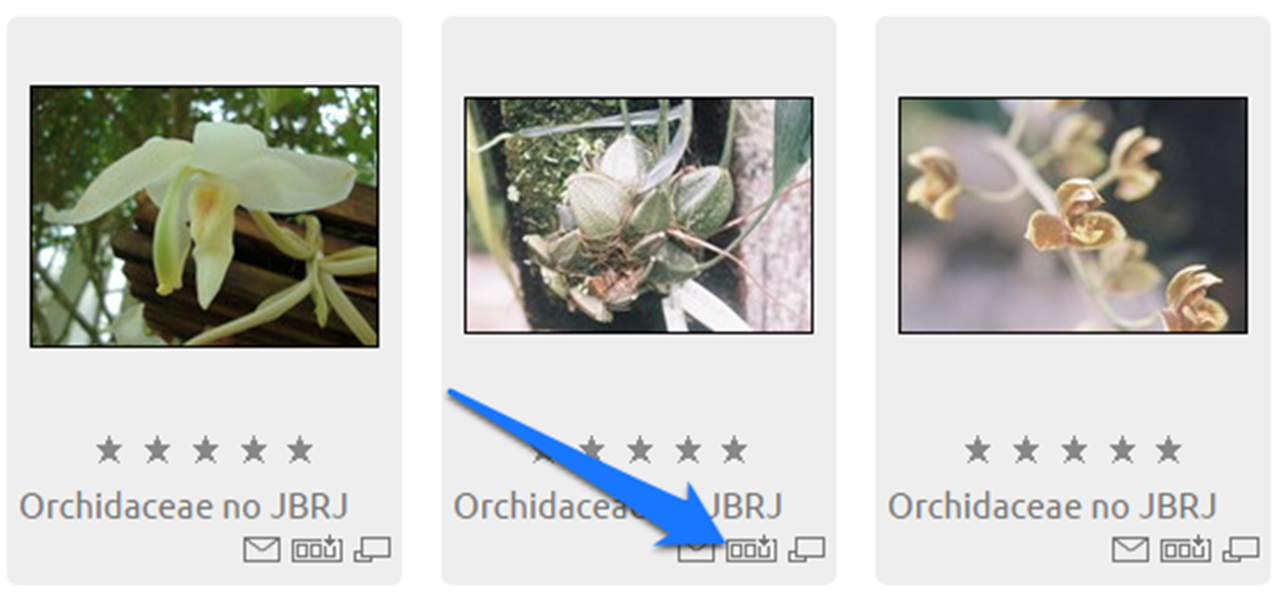Click the download icon on brown orchids card
Viewport: 1280px width, 593px height.
pyautogui.click(x=1185, y=549)
